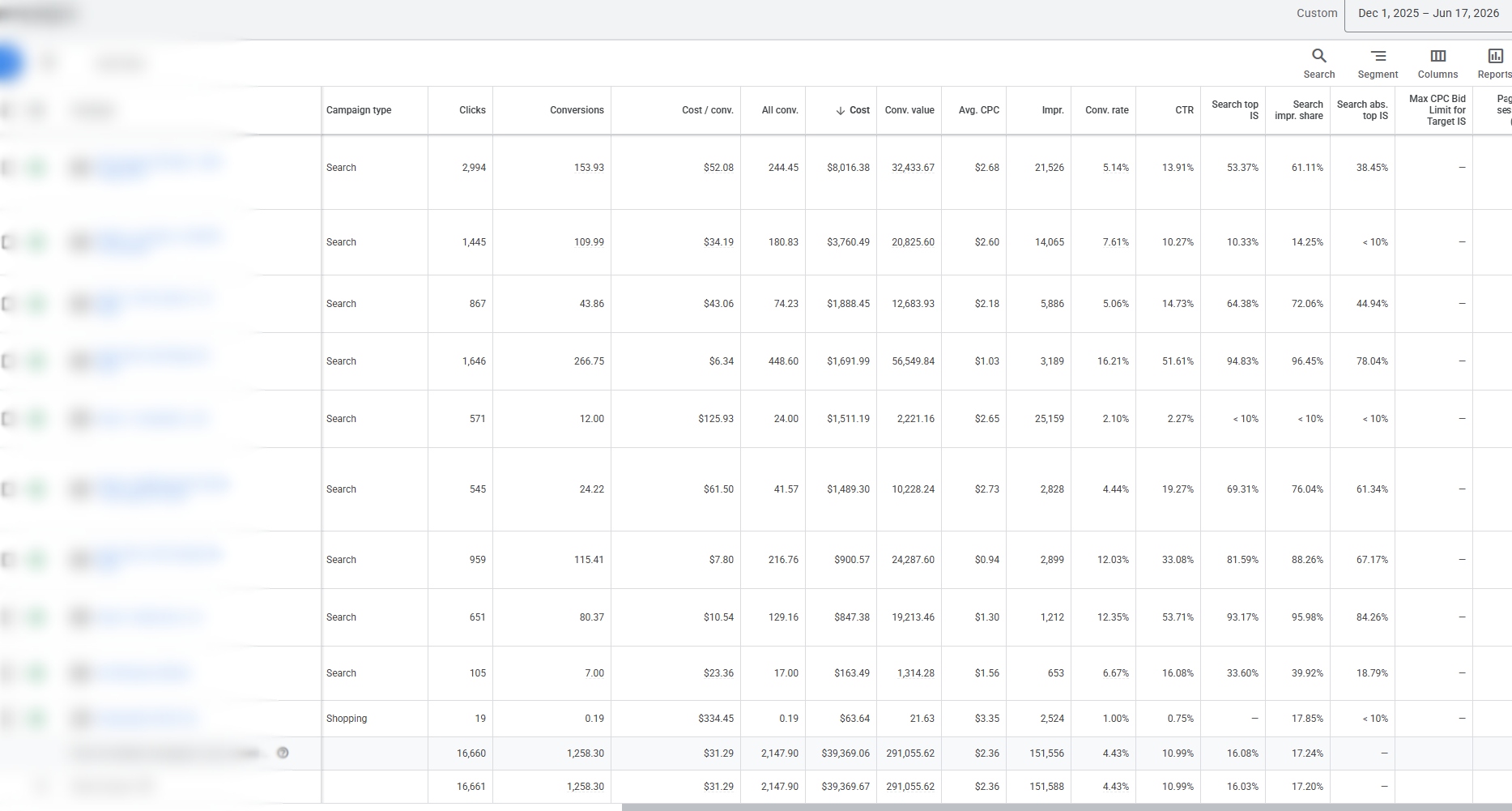
Task: Select total clicks 16,660
Action: [471, 753]
